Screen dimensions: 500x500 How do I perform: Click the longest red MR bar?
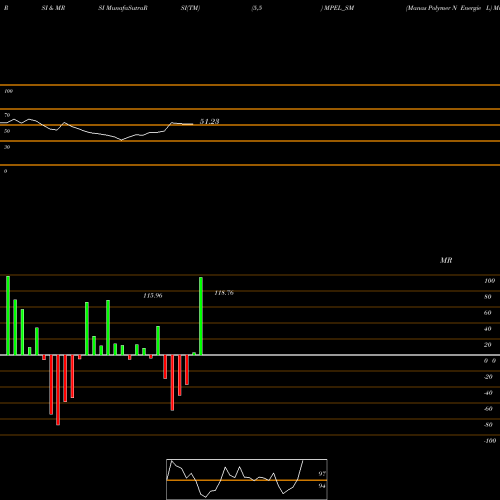58,390
